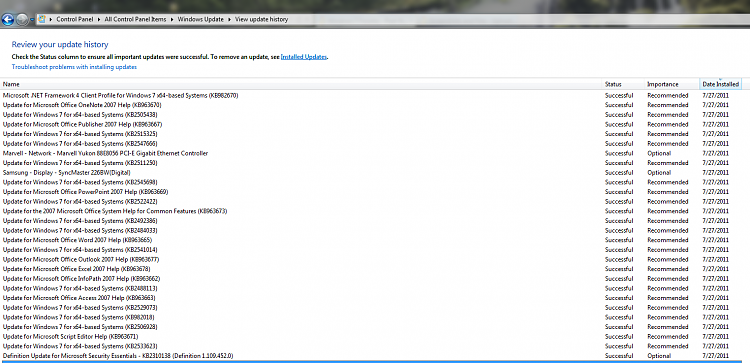The width and height of the screenshot is (750, 363).
Task: Navigate to All Control Panel Items breadcrumb
Action: point(135,20)
